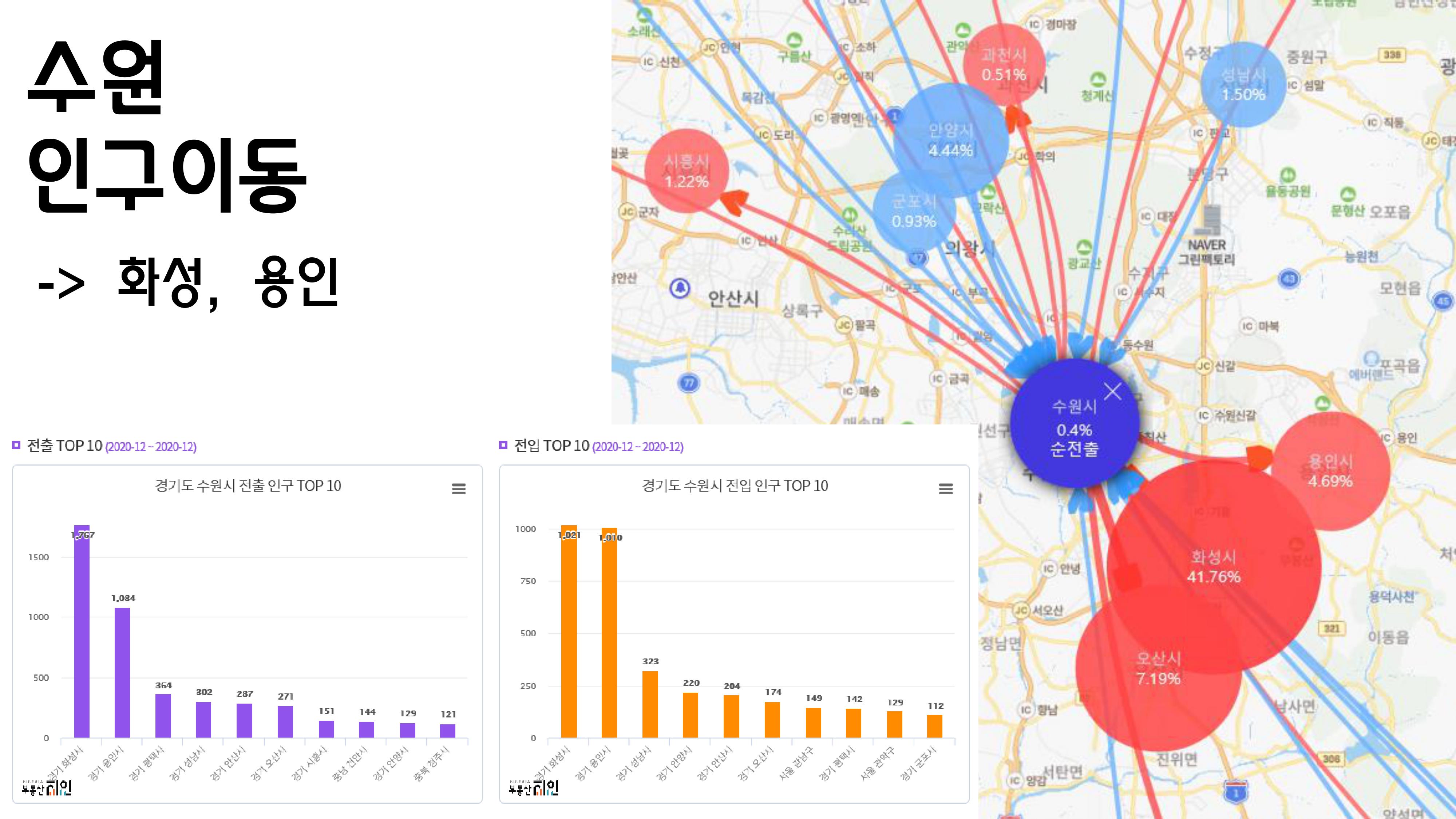Click the 부동산지인 logo in outflow chart

(47, 787)
